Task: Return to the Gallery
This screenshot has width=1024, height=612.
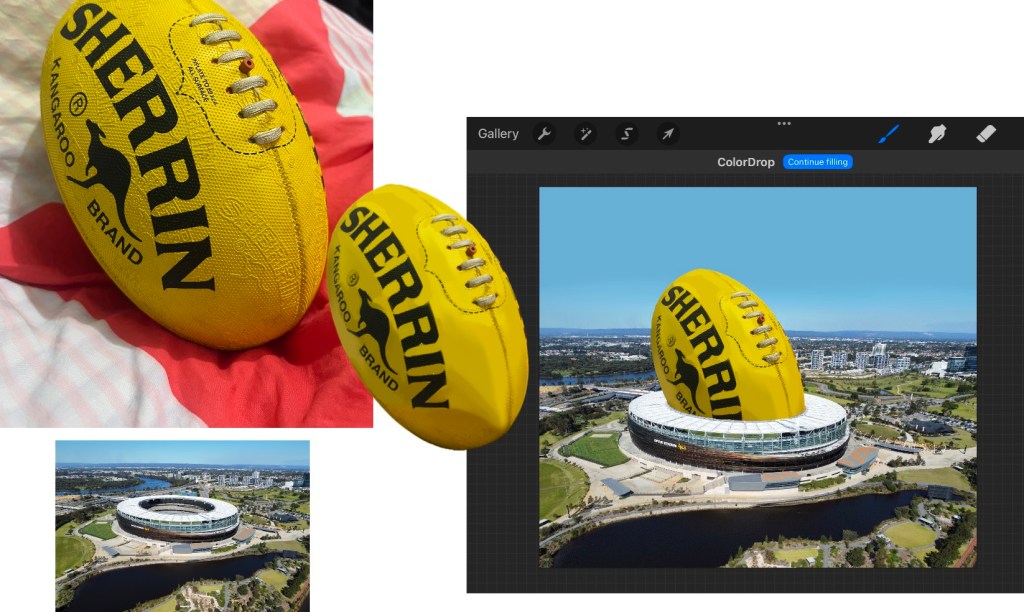Action: [498, 134]
